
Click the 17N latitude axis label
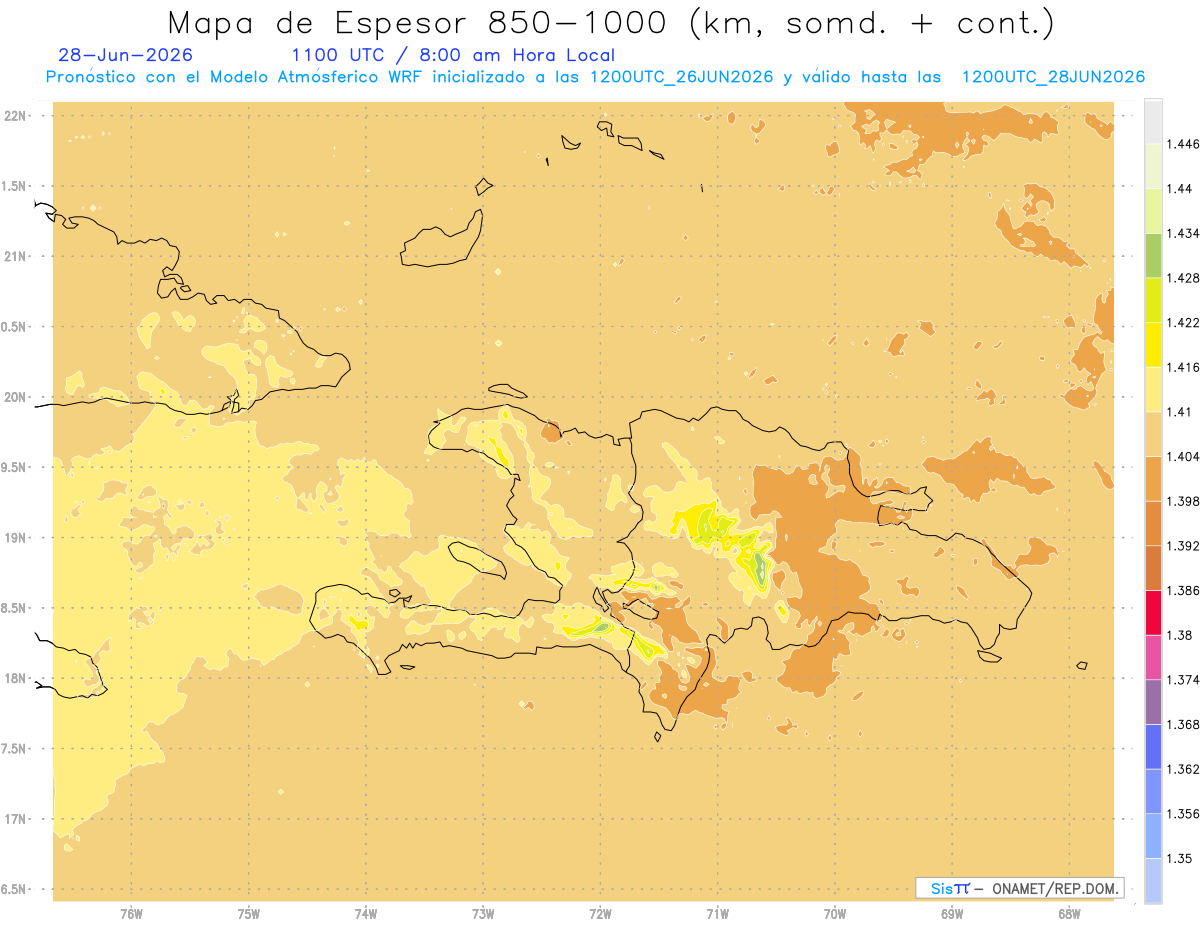coord(15,819)
